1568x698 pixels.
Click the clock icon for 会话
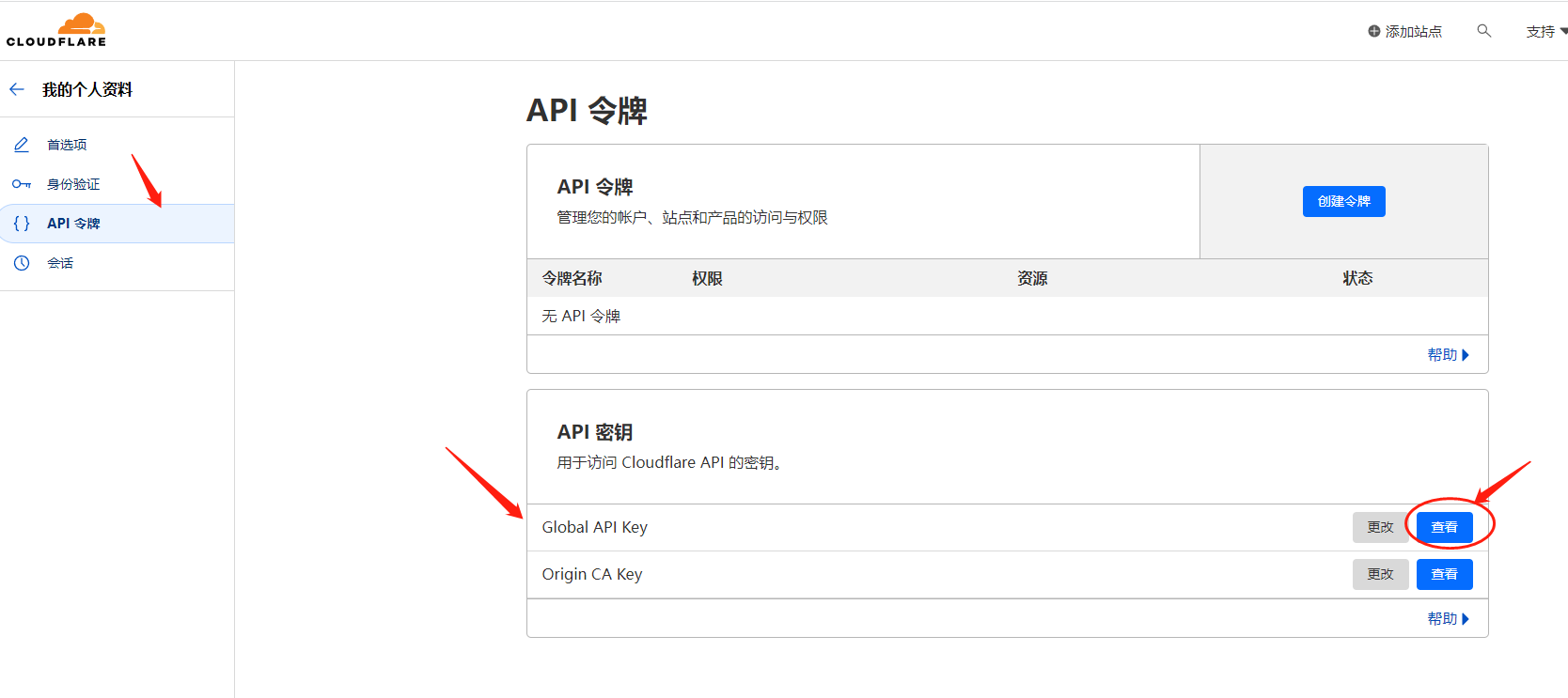[22, 263]
